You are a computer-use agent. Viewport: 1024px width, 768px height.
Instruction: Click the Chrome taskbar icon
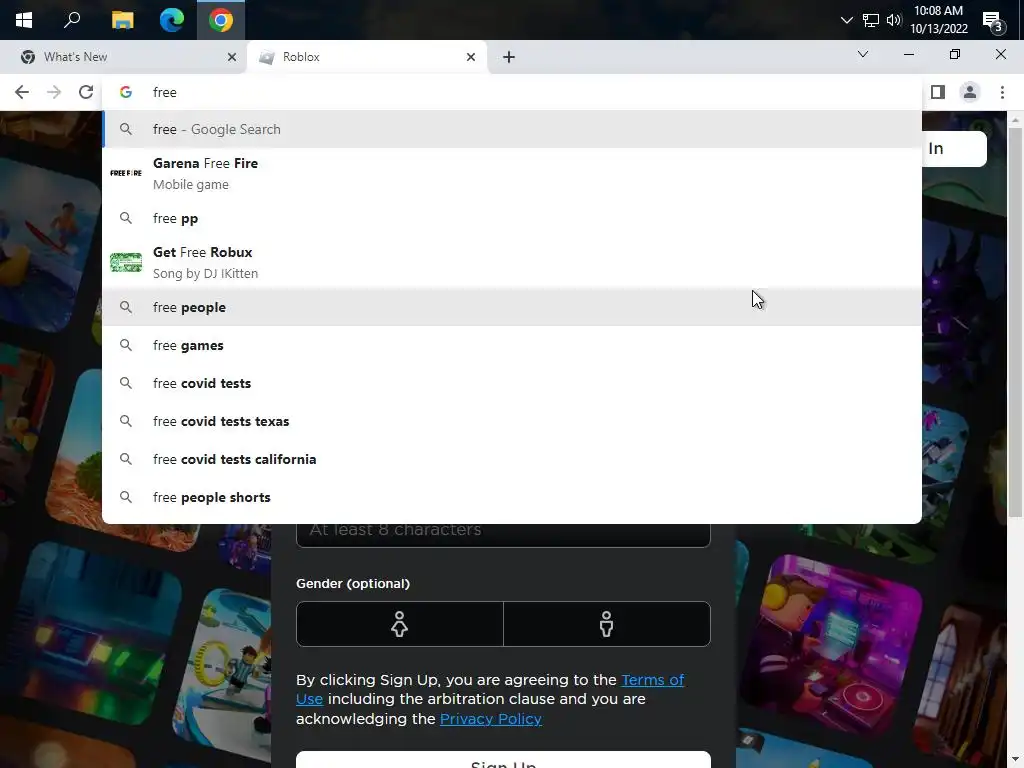[221, 20]
